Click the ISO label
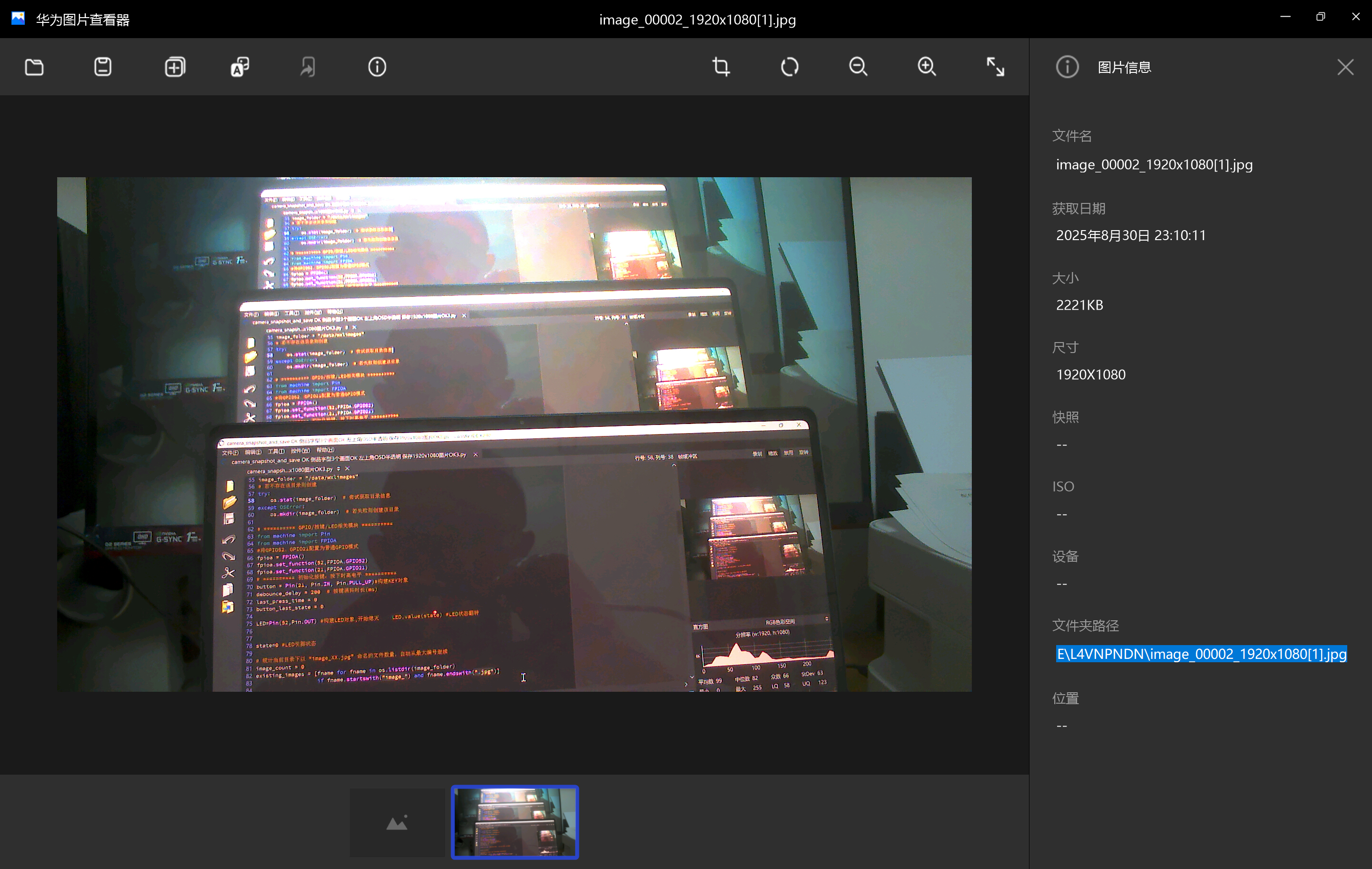Viewport: 1372px width, 869px height. pyautogui.click(x=1063, y=486)
